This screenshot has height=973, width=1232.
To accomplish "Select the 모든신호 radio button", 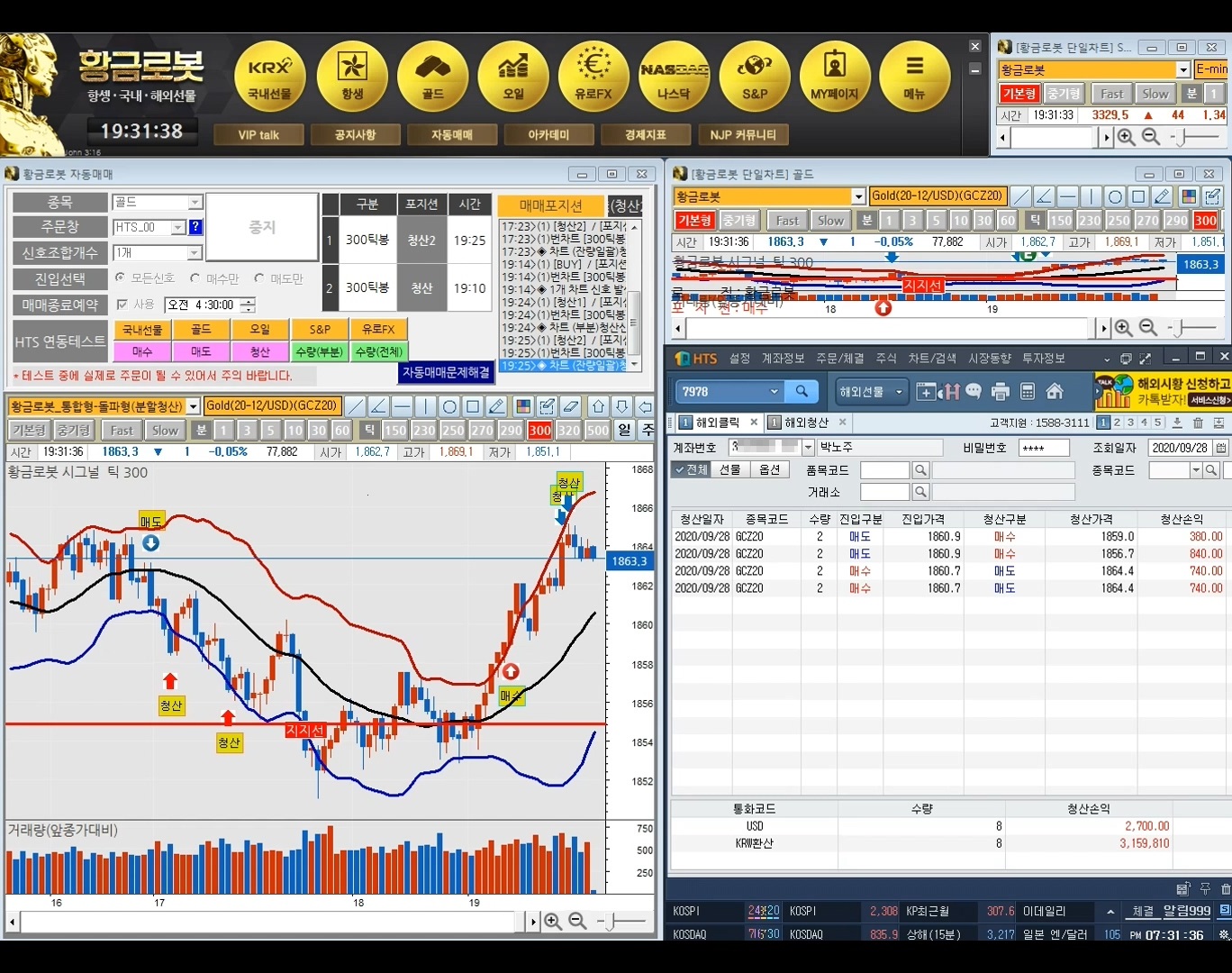I will coord(120,278).
